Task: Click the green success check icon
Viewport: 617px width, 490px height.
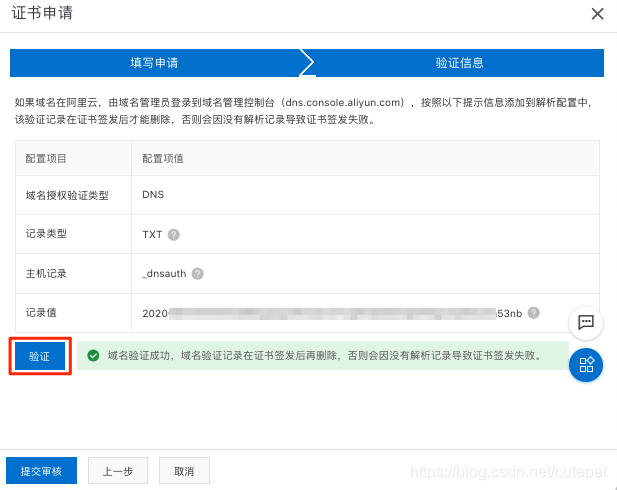Action: tap(93, 355)
